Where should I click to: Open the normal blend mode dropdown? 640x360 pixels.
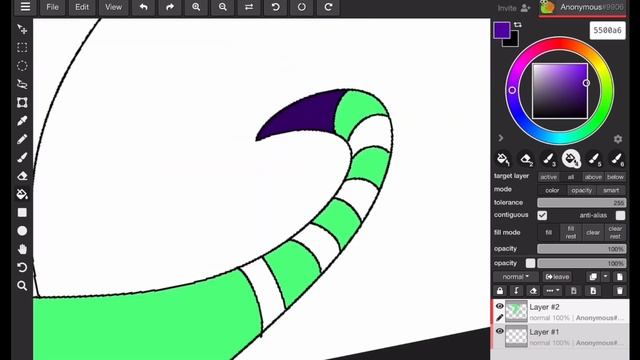click(516, 277)
